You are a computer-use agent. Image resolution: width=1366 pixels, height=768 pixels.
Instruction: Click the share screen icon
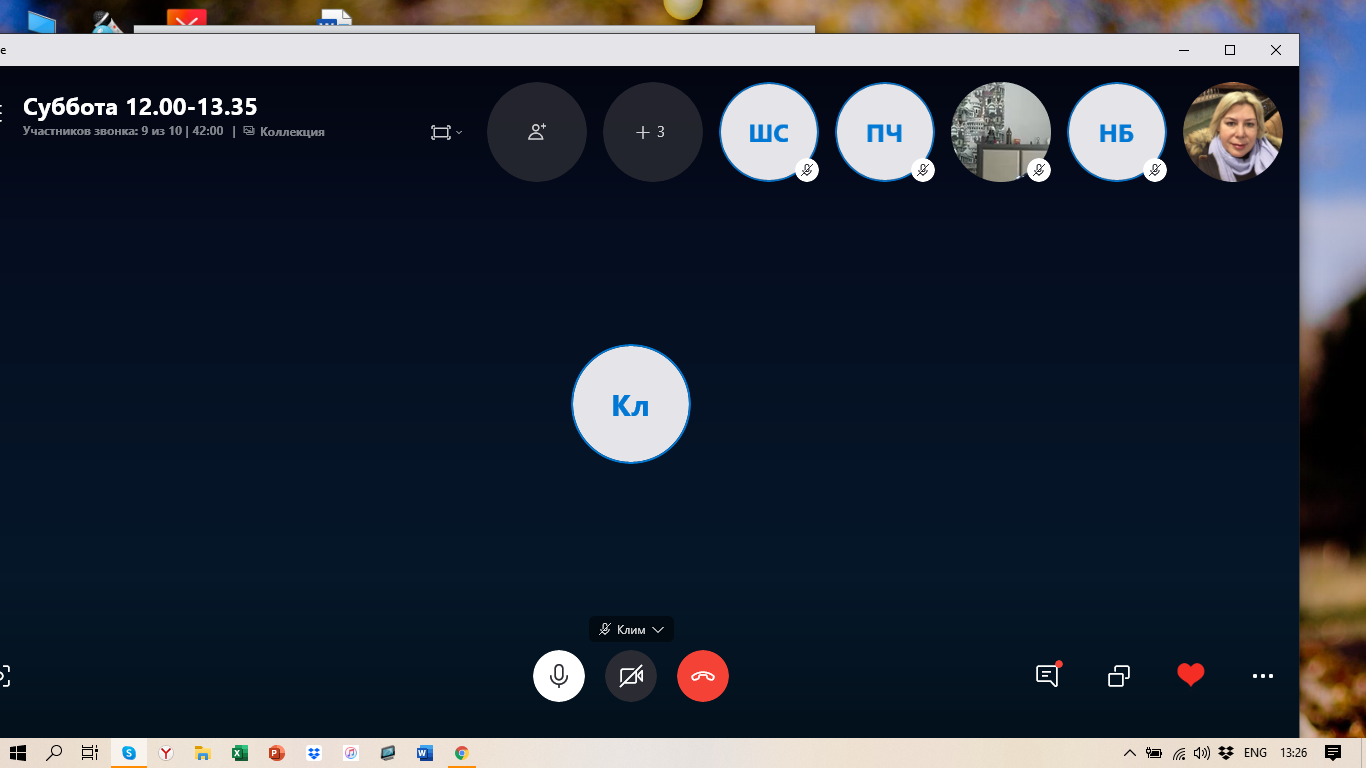pos(1119,676)
